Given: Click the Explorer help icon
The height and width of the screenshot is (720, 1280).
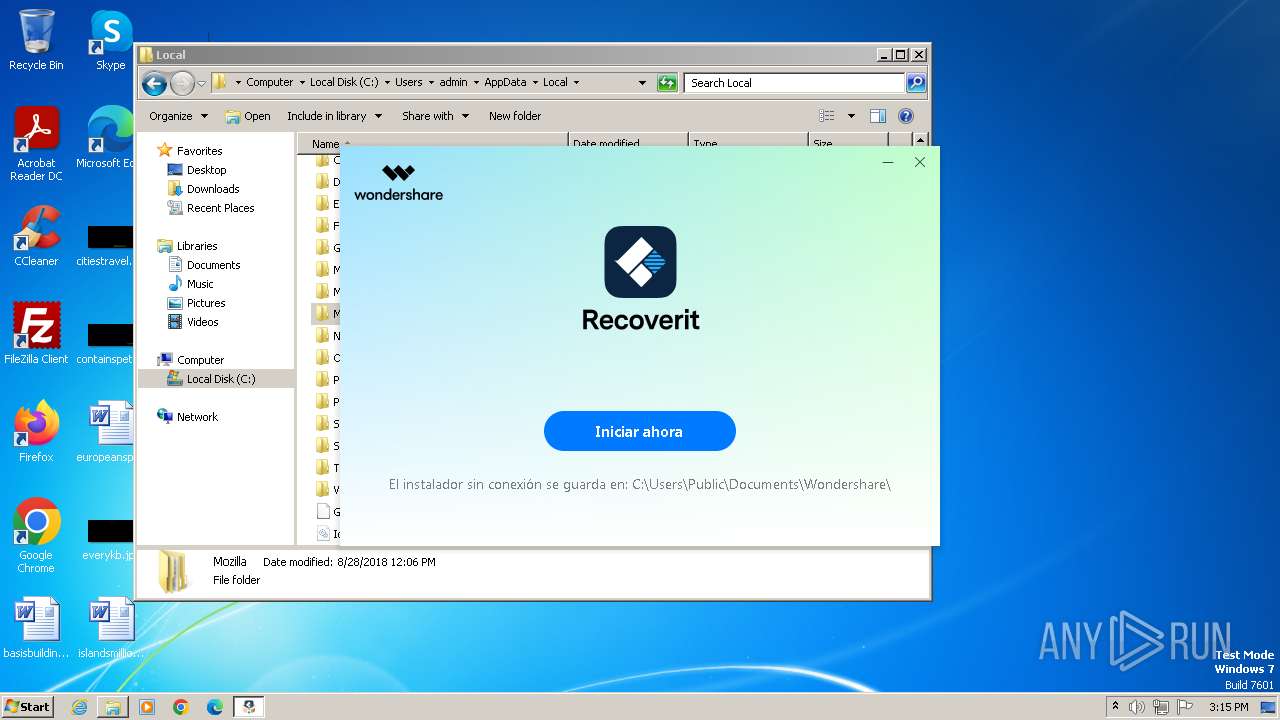Looking at the screenshot, I should coord(906,116).
